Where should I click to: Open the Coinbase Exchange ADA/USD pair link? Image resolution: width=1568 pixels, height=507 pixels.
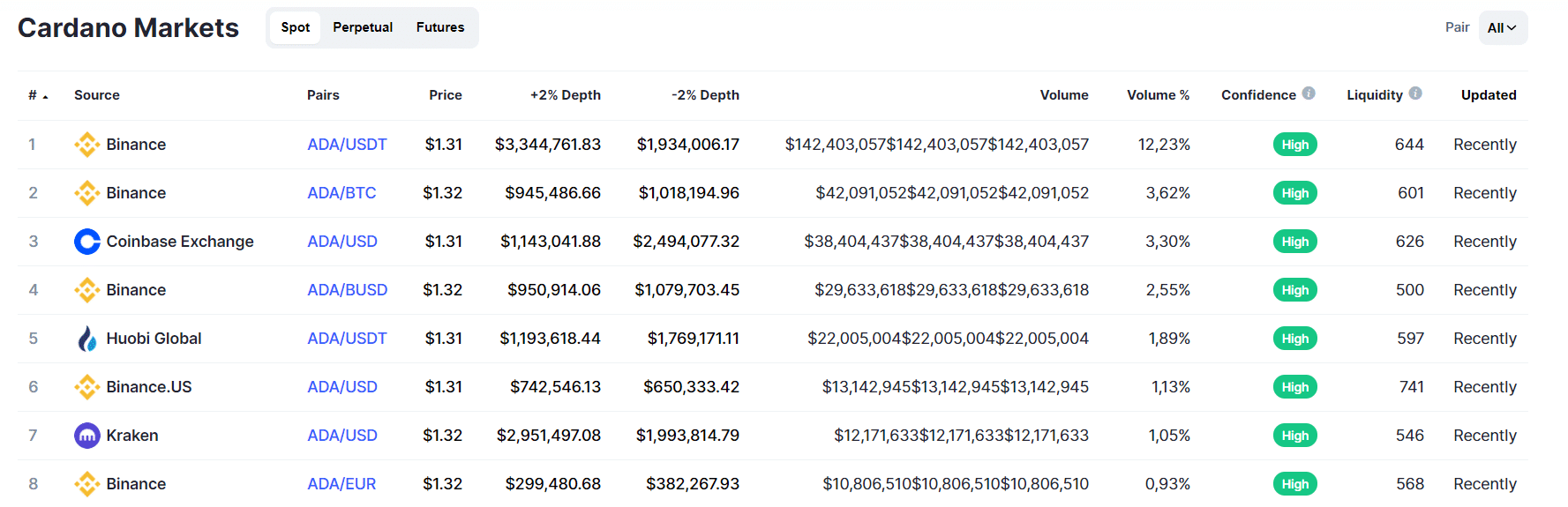342,242
